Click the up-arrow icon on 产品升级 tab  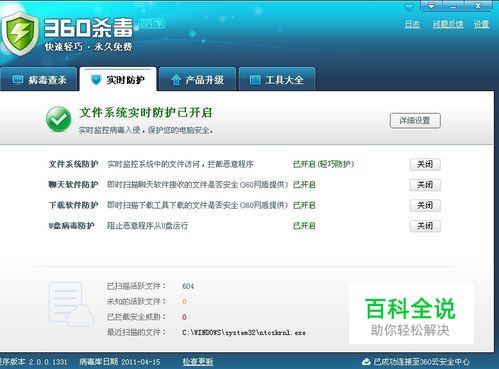[x=176, y=80]
